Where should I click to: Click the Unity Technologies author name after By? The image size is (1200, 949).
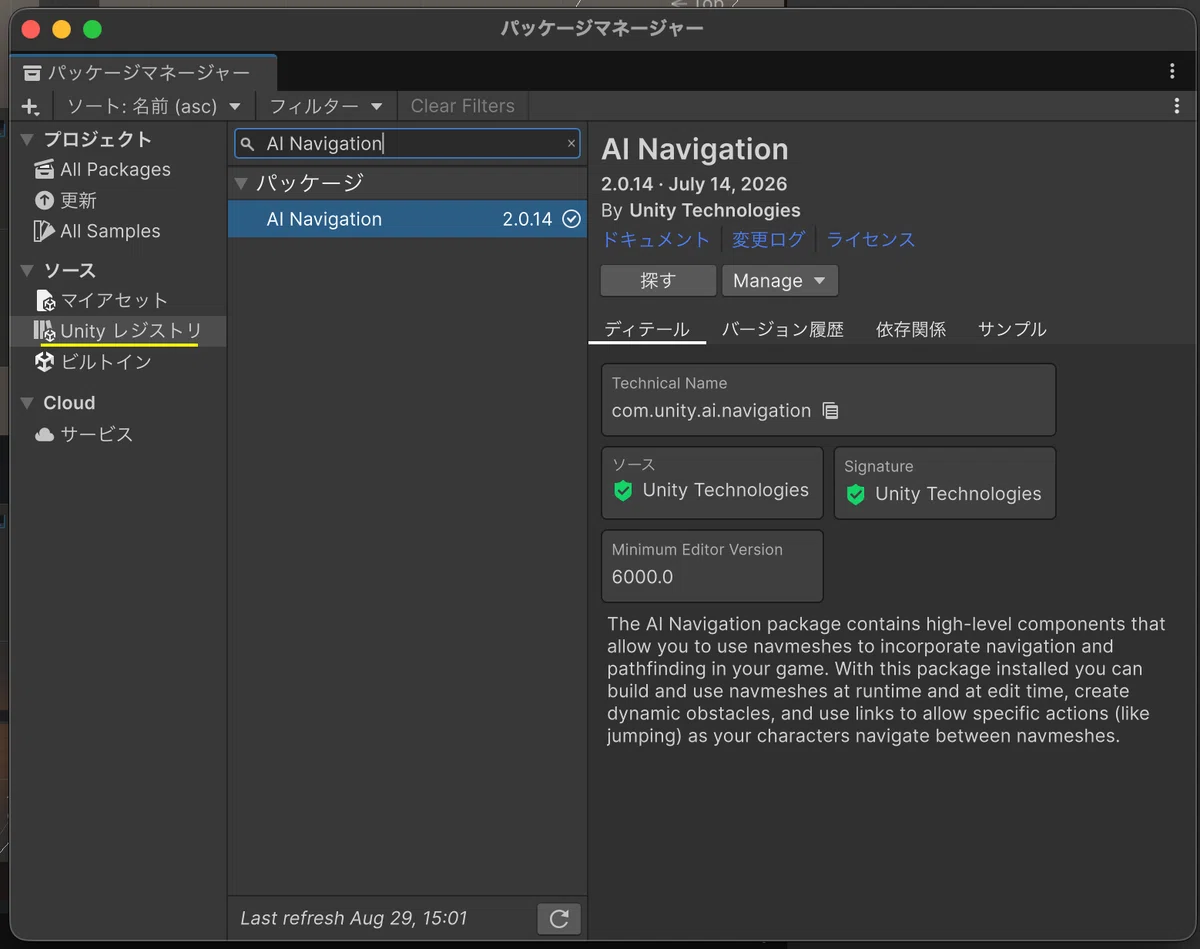tap(715, 211)
